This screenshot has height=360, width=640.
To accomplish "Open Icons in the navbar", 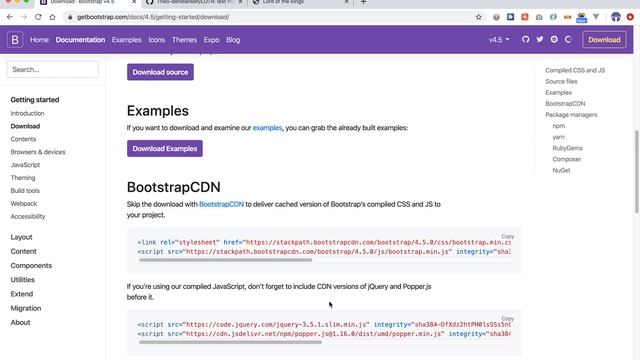I will (157, 40).
